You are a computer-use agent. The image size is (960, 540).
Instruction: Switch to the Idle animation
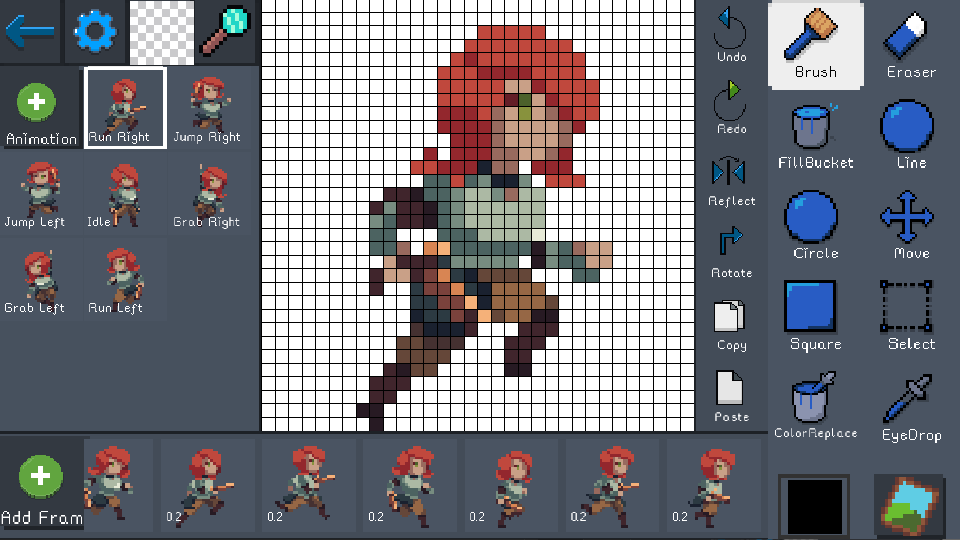click(124, 195)
